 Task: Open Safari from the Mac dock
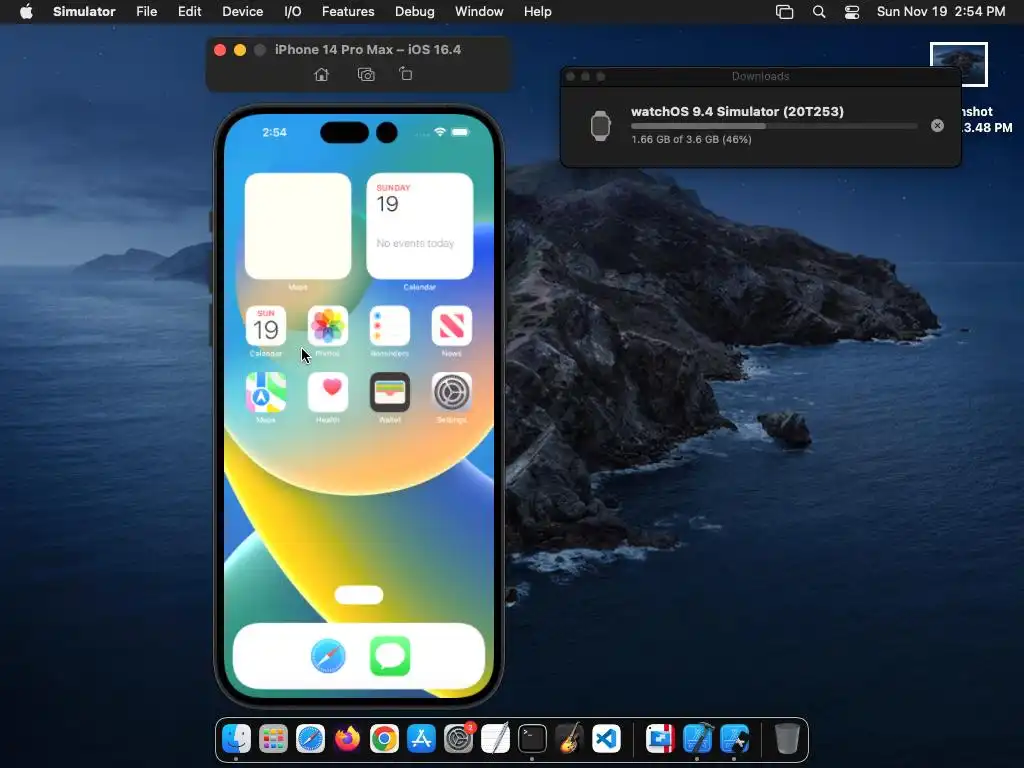[310, 739]
